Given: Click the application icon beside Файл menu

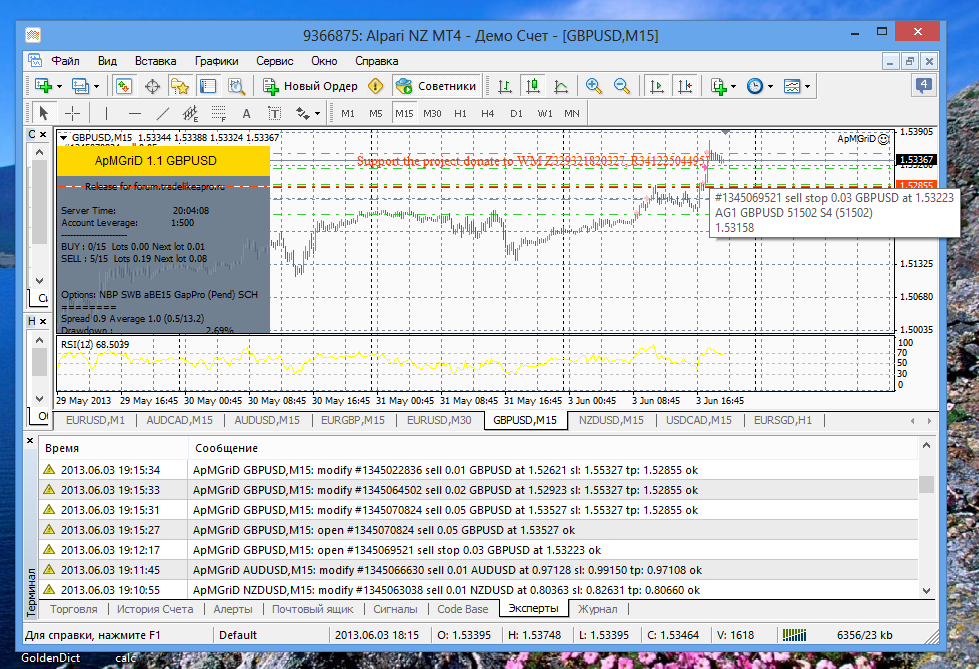Looking at the screenshot, I should (x=35, y=61).
